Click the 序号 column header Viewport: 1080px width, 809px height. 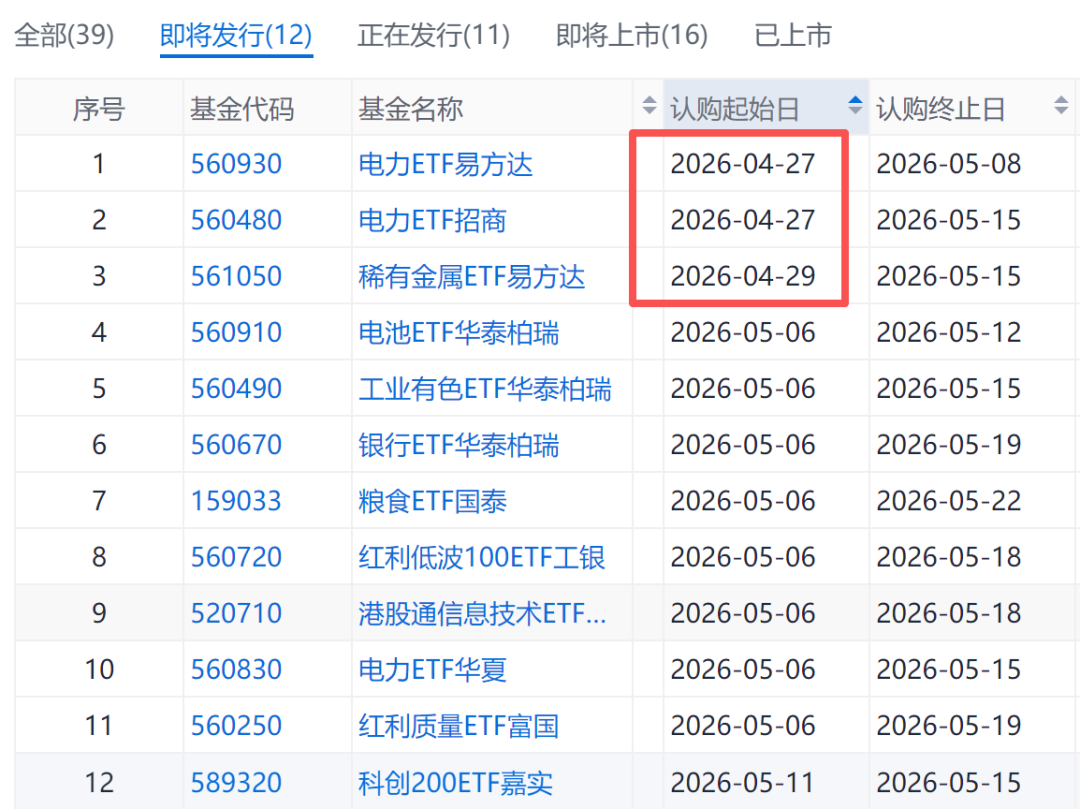point(99,109)
